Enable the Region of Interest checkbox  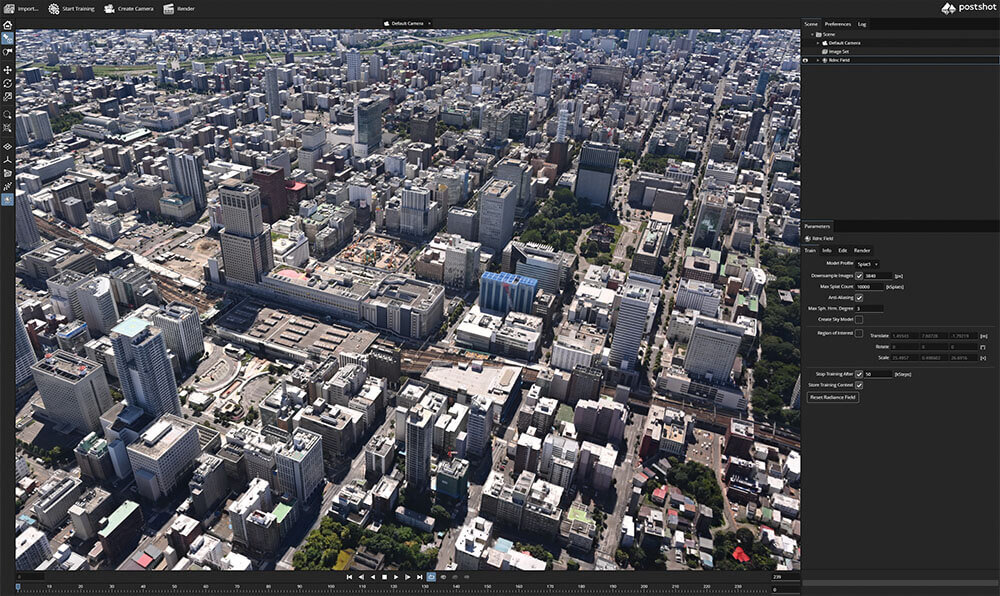(x=859, y=332)
